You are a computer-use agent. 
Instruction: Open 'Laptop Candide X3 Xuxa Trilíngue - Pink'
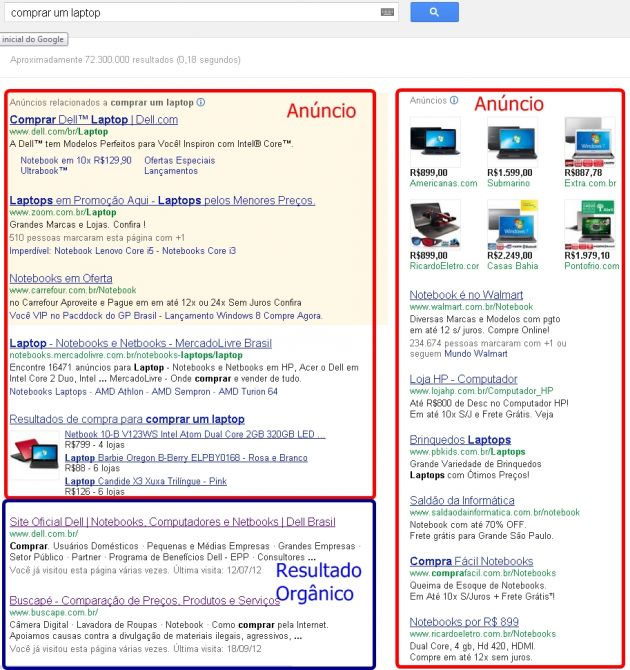(x=145, y=481)
